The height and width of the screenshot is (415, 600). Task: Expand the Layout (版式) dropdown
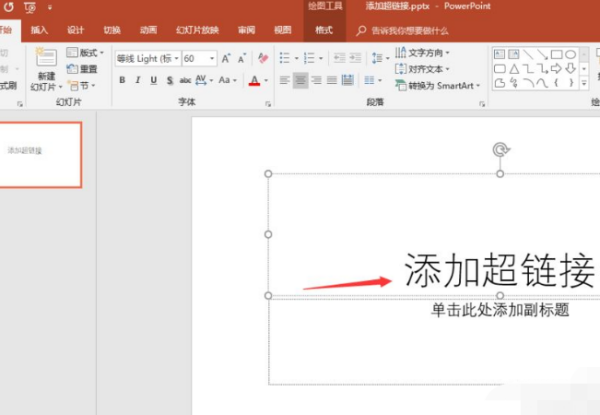pyautogui.click(x=88, y=53)
